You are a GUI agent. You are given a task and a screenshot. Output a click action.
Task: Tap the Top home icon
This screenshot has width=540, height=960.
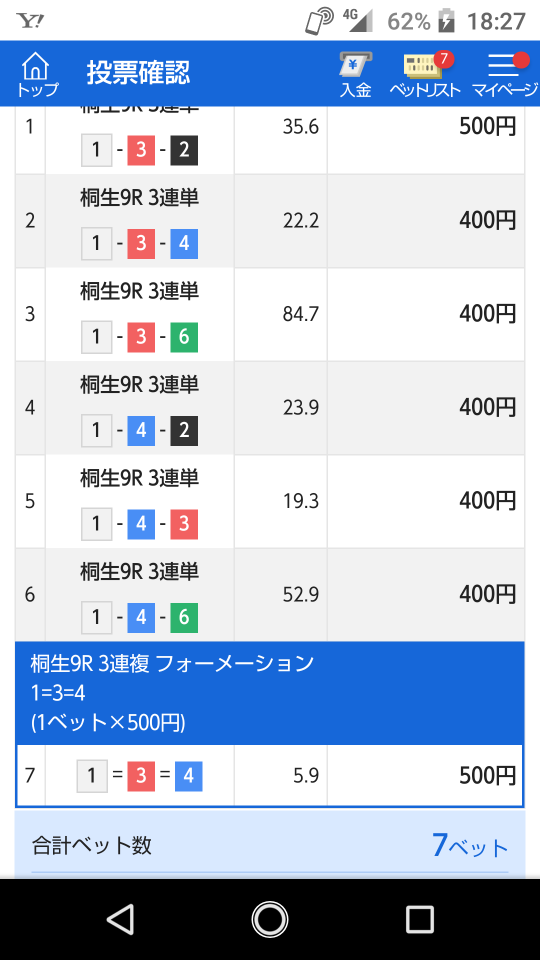[x=37, y=75]
